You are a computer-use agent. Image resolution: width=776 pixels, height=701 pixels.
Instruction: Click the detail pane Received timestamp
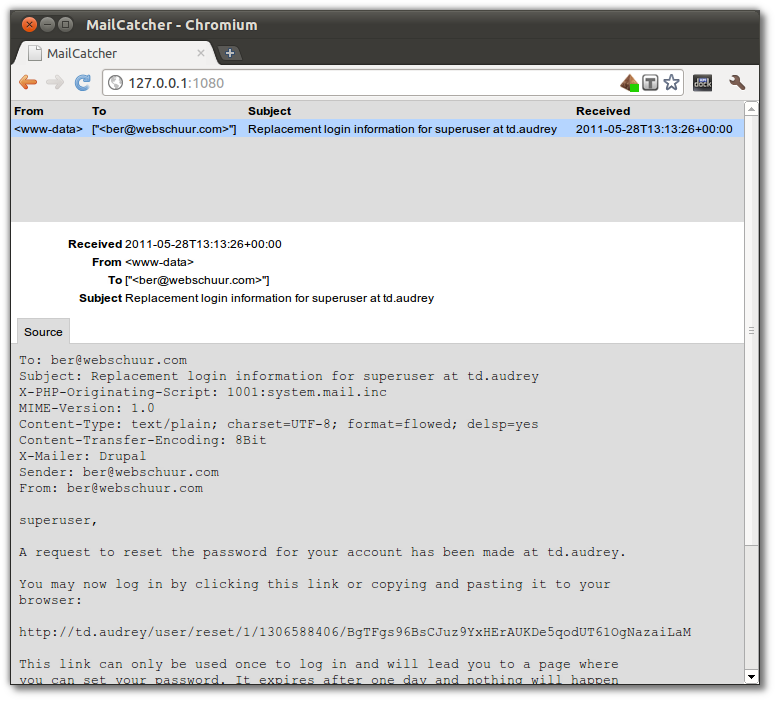tap(203, 244)
